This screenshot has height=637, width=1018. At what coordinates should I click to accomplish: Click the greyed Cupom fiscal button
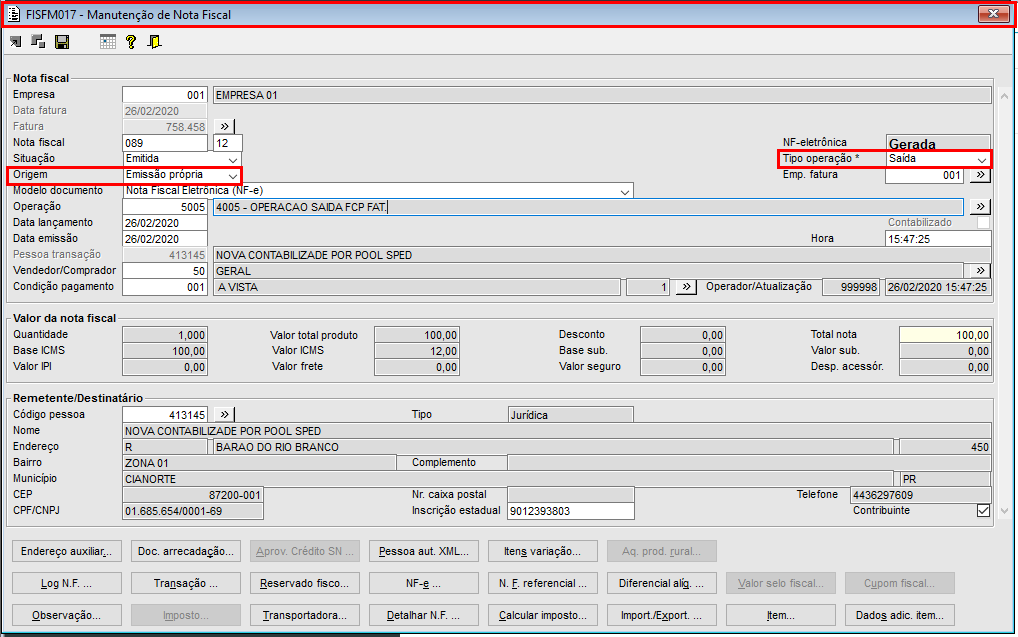(x=900, y=583)
